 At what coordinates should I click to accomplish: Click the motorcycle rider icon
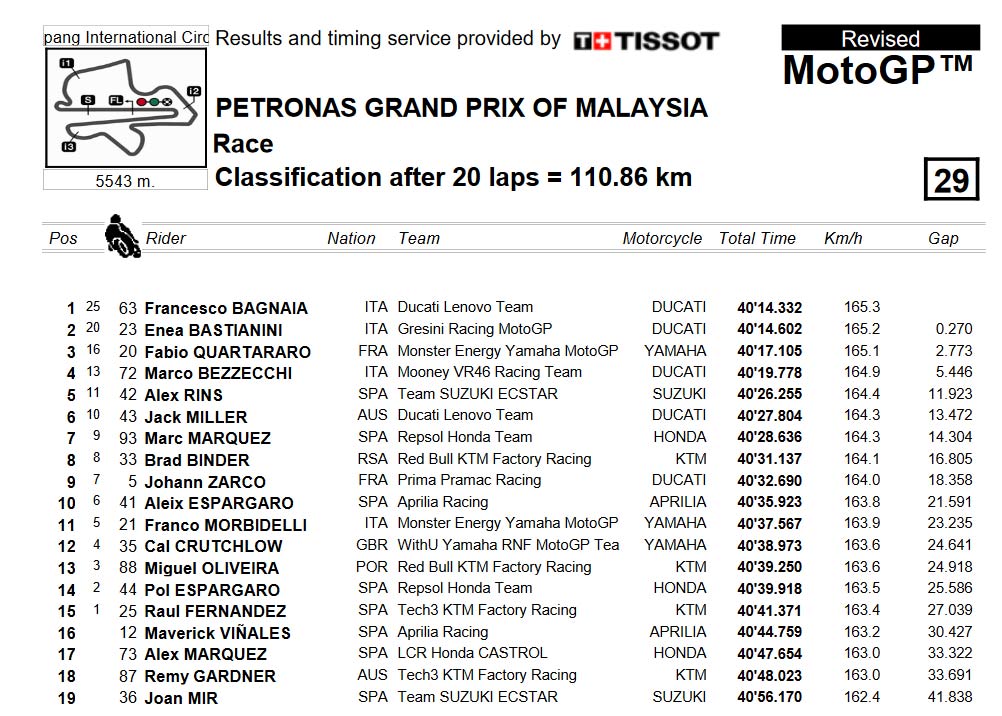[x=123, y=236]
